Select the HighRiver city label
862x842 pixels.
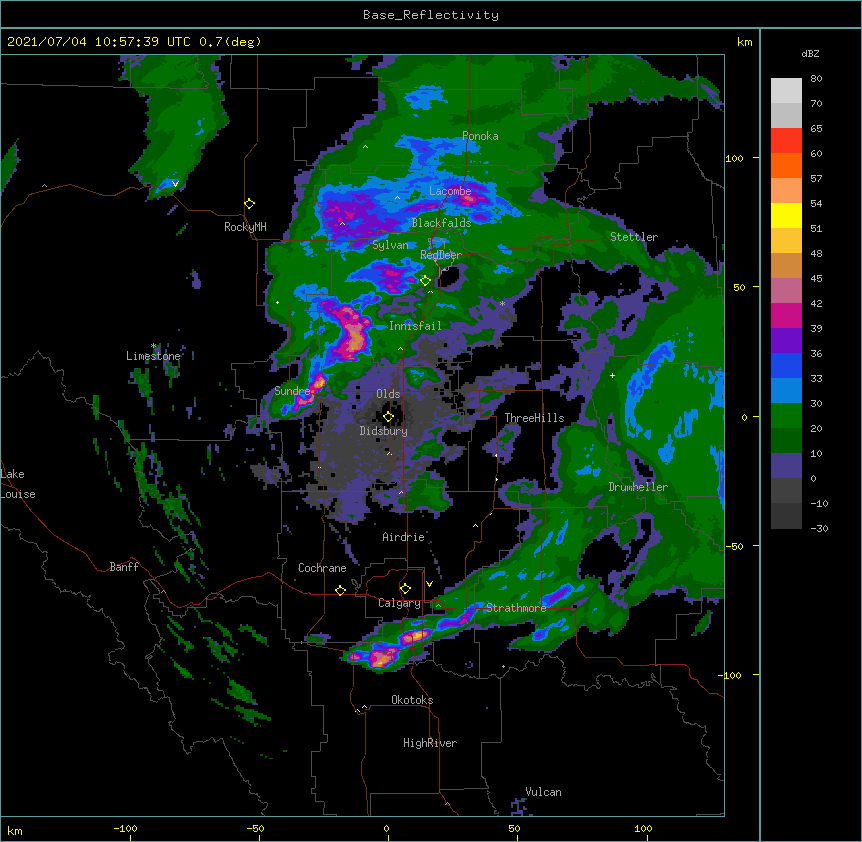pyautogui.click(x=430, y=743)
